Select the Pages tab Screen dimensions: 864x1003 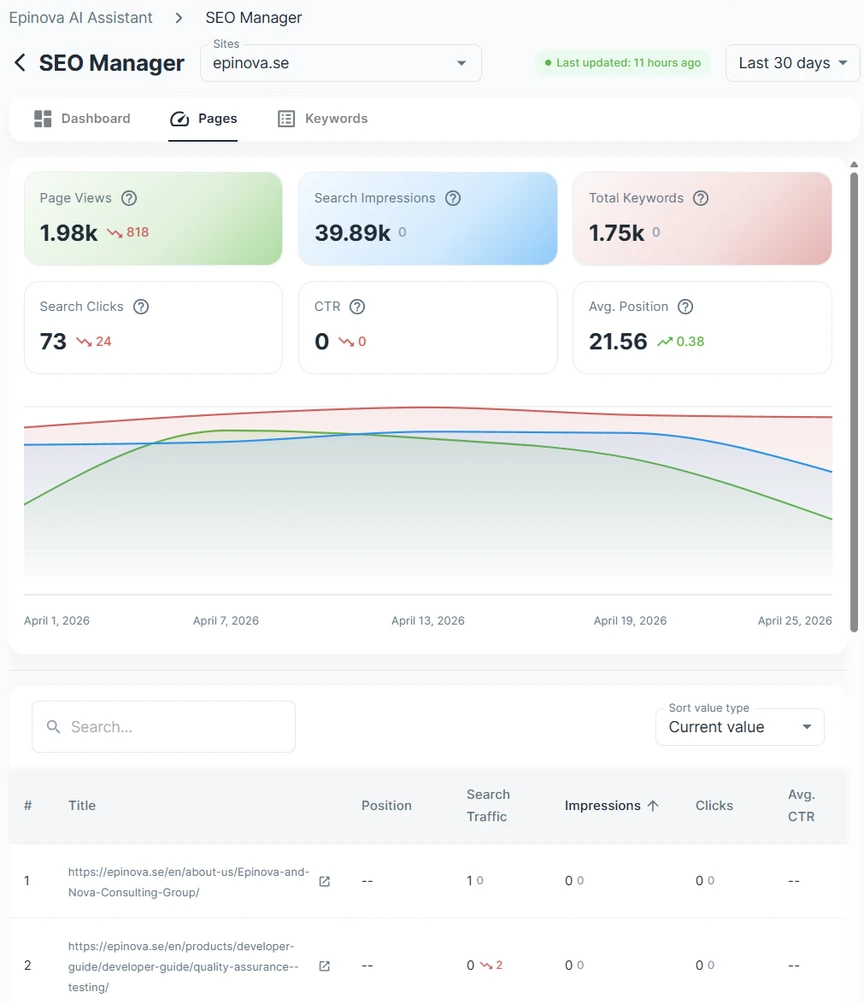[x=203, y=118]
